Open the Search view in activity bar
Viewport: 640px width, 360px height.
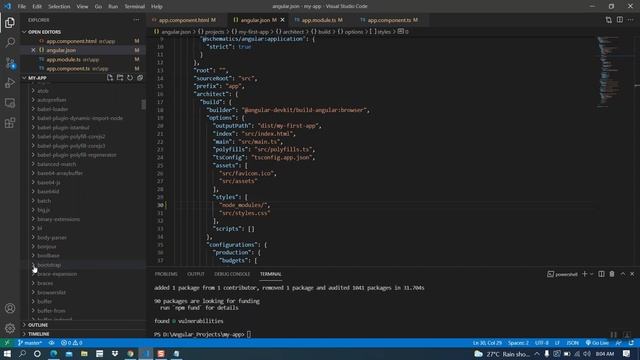tap(10, 42)
